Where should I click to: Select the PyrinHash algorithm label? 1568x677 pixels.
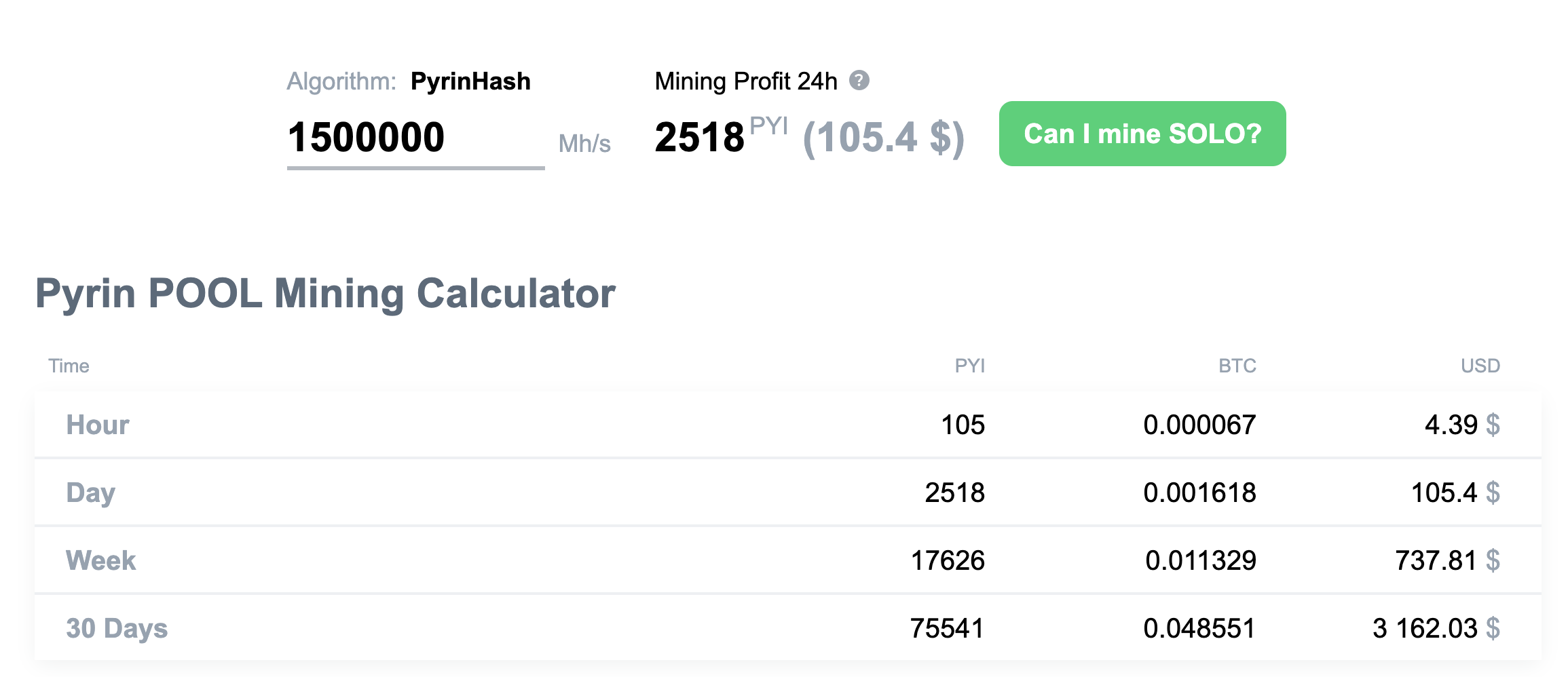click(x=470, y=81)
